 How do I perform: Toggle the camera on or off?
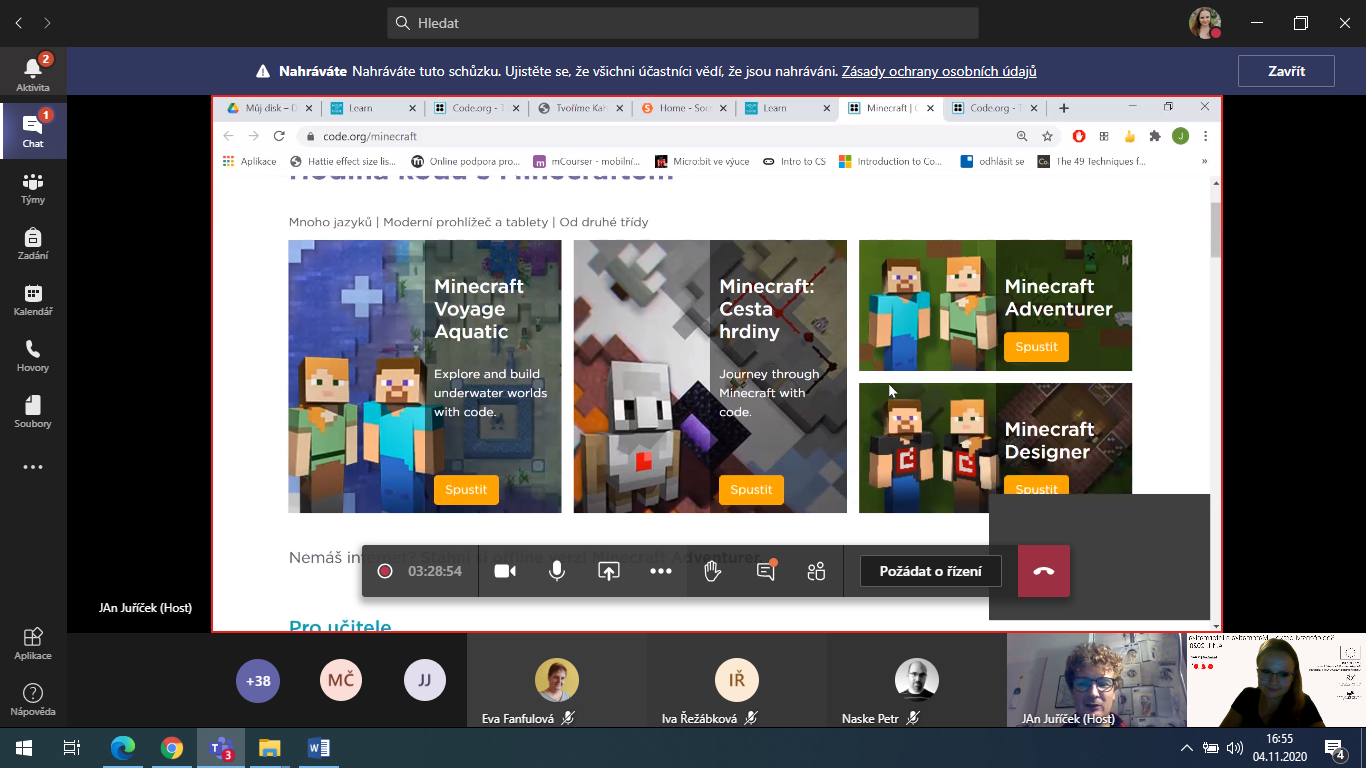tap(505, 571)
